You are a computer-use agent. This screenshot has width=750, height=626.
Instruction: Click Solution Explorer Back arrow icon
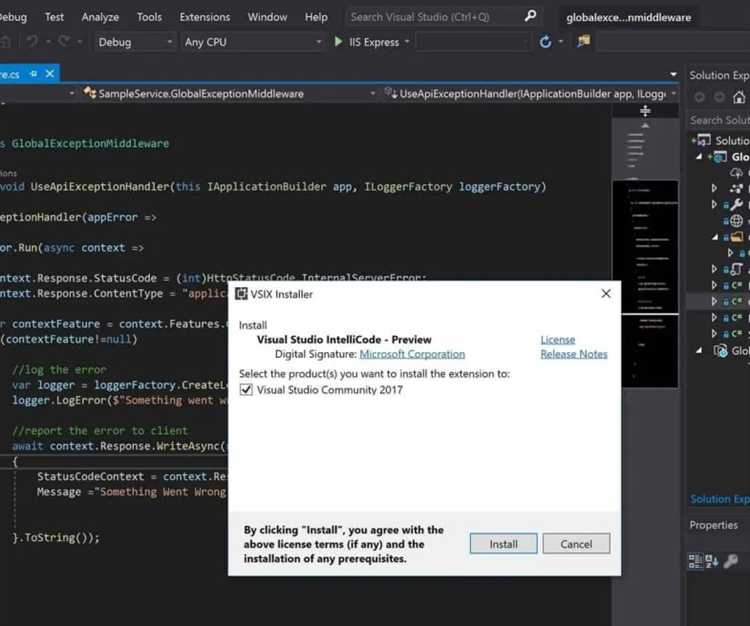tap(699, 98)
